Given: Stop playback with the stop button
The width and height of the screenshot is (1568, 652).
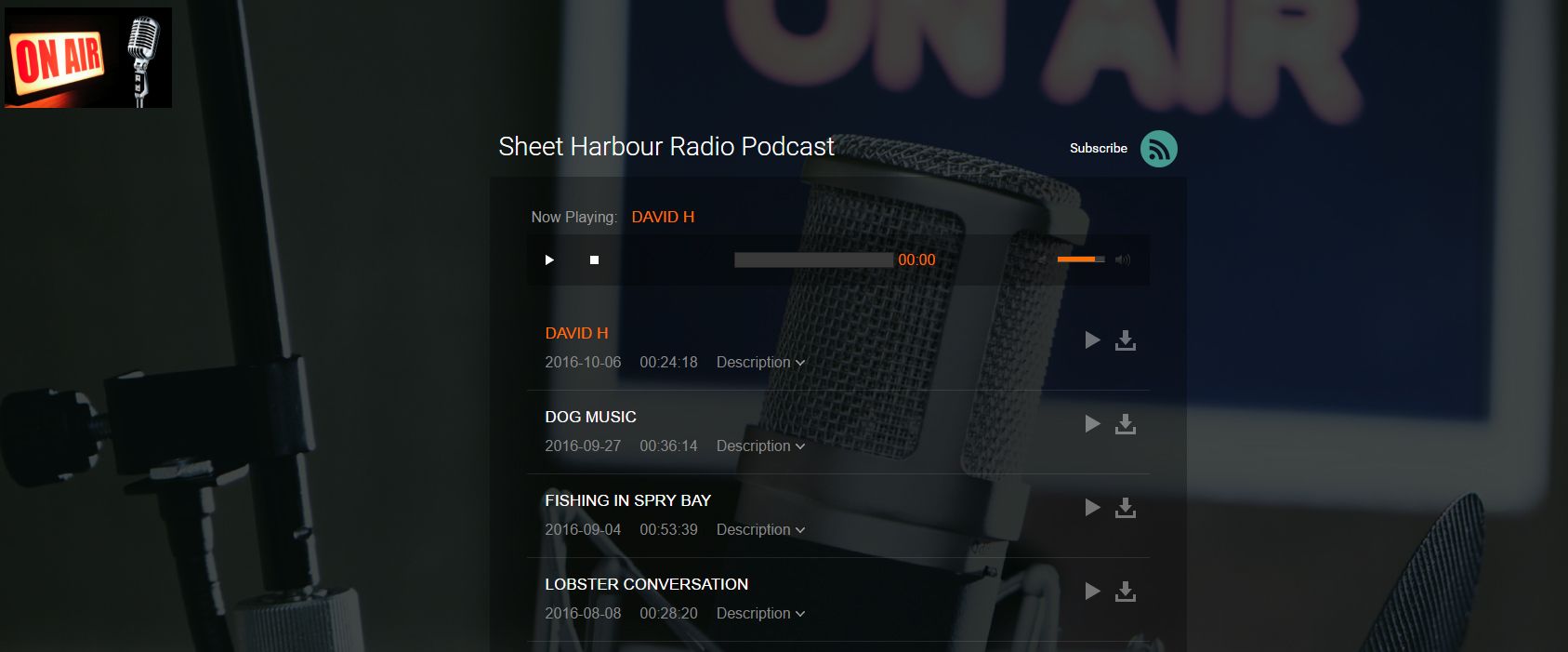Looking at the screenshot, I should (x=594, y=259).
